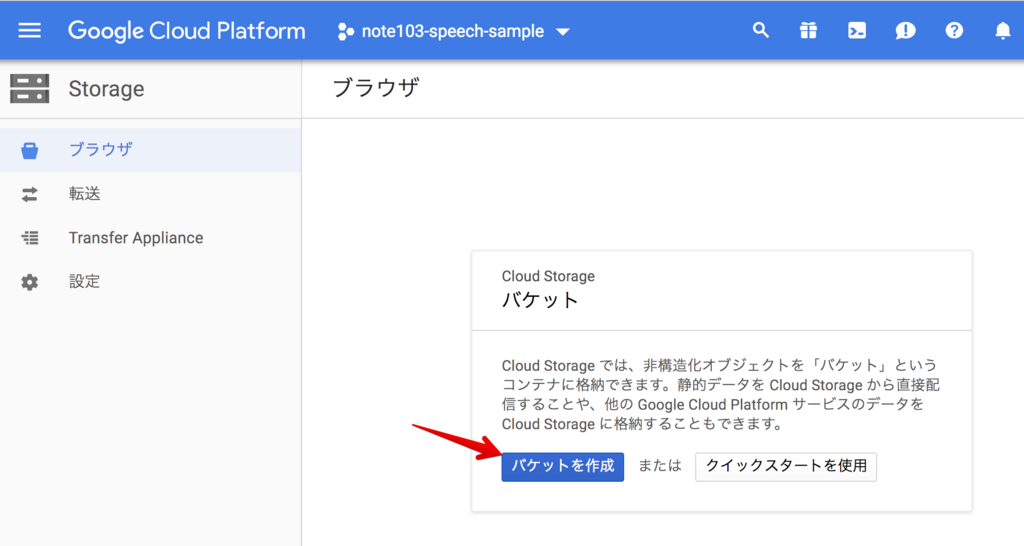This screenshot has width=1024, height=546.
Task: Click the transfer arrows icon beside 転送
Action: [29, 194]
